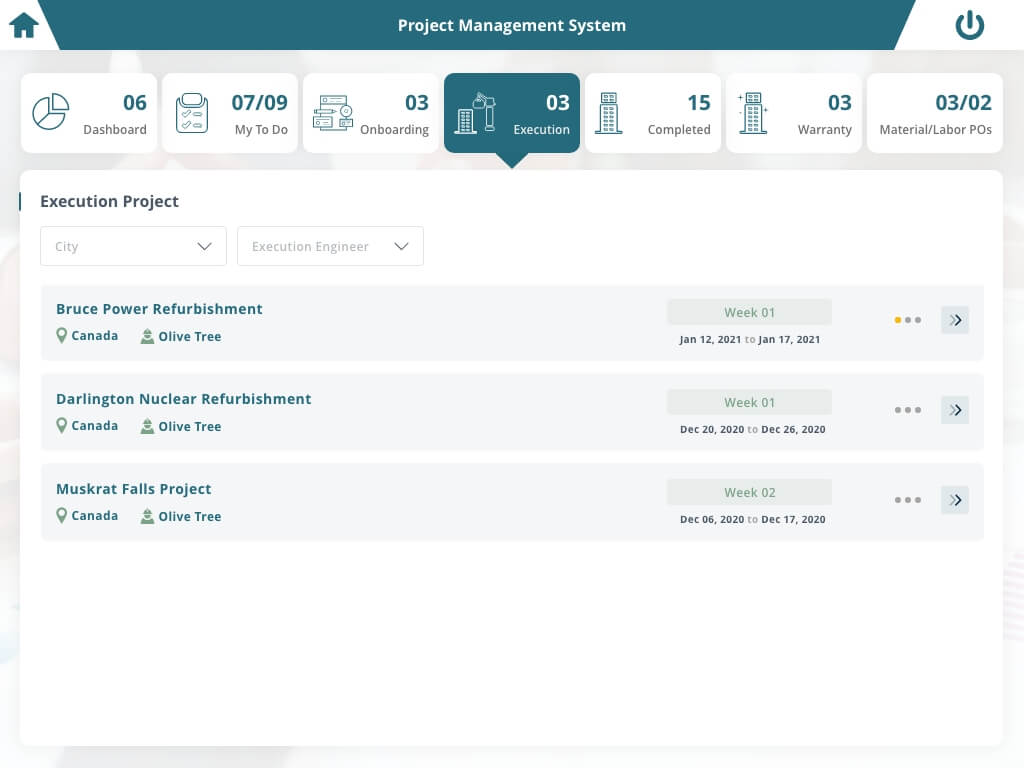Click the power logout icon

click(x=969, y=25)
